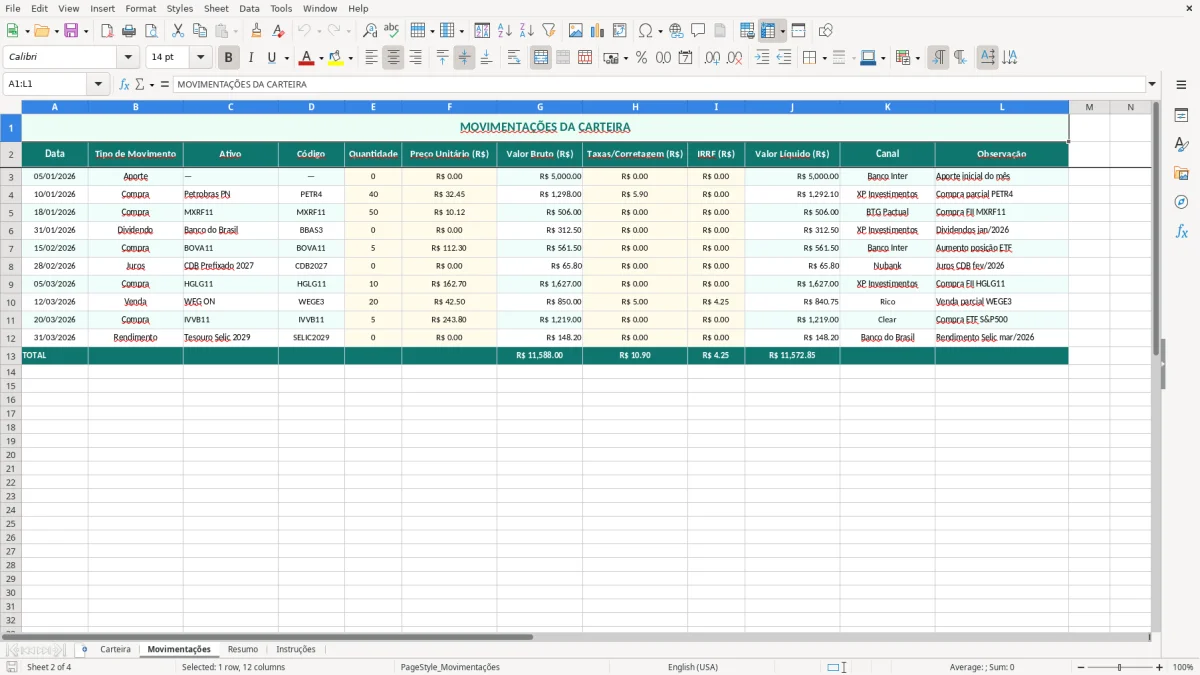Image resolution: width=1200 pixels, height=675 pixels.
Task: Open Print Preview
Action: click(151, 31)
